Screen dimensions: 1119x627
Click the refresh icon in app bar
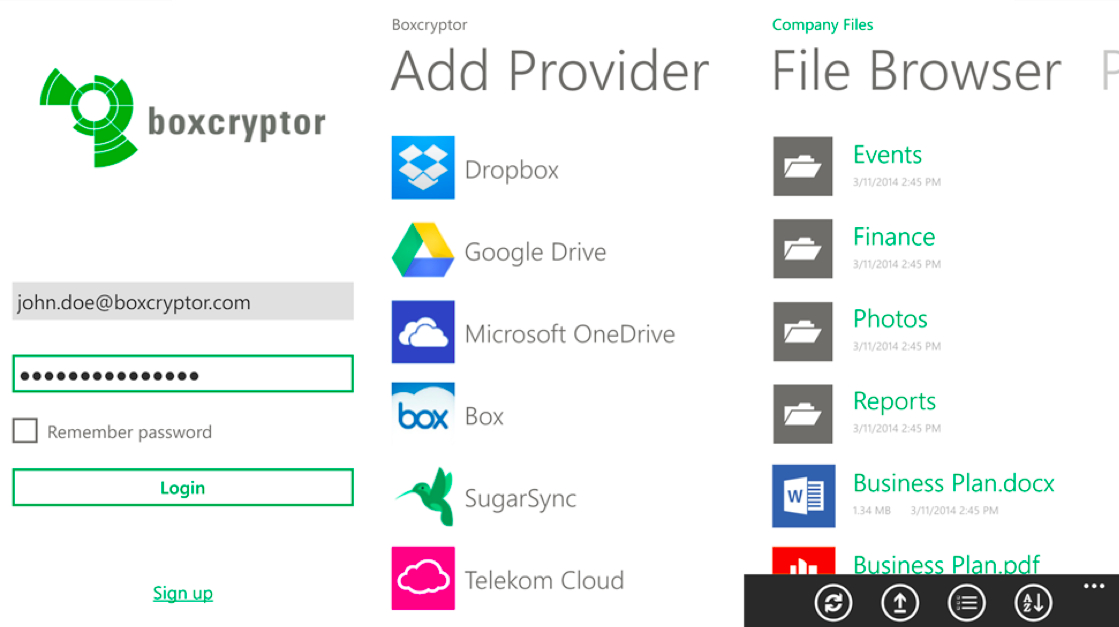pos(832,602)
